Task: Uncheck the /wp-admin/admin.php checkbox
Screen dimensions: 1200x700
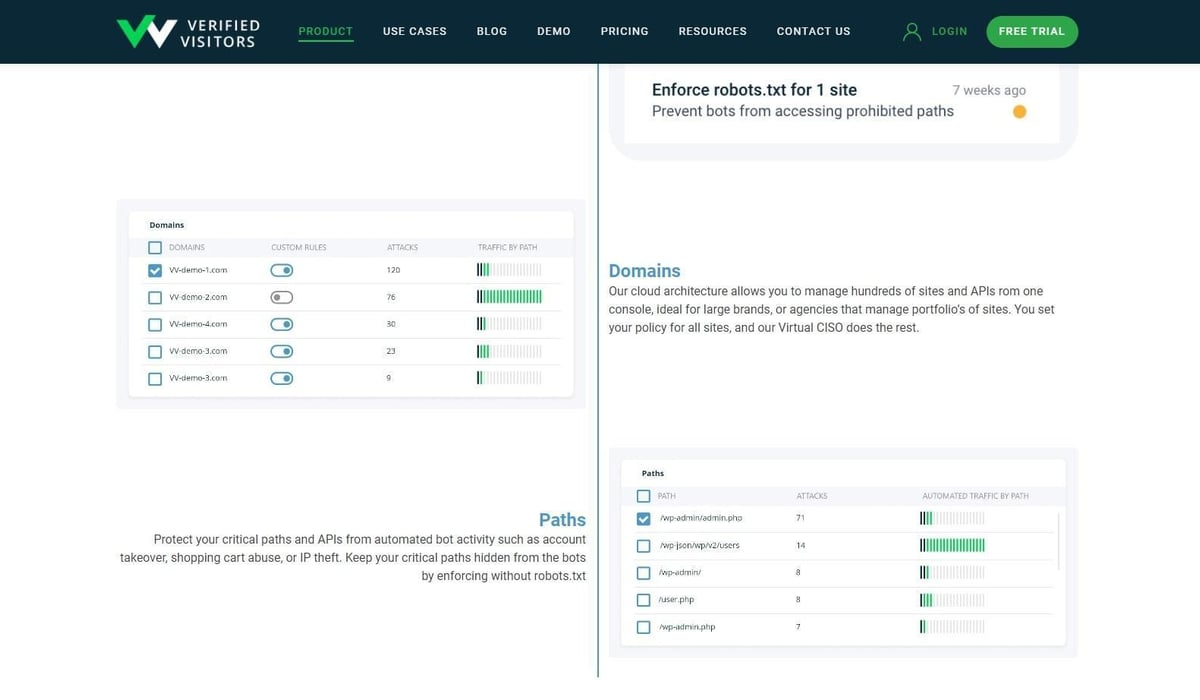Action: (x=643, y=518)
